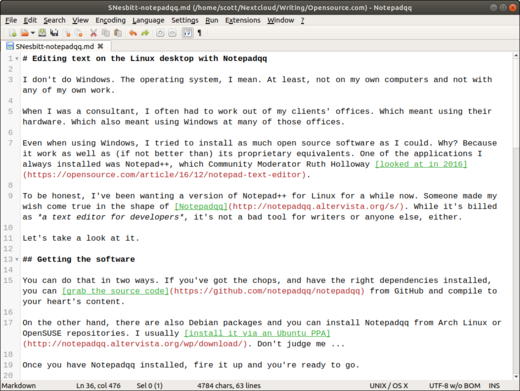The width and height of the screenshot is (520, 391).
Task: Open the Window menu
Action: (x=281, y=20)
